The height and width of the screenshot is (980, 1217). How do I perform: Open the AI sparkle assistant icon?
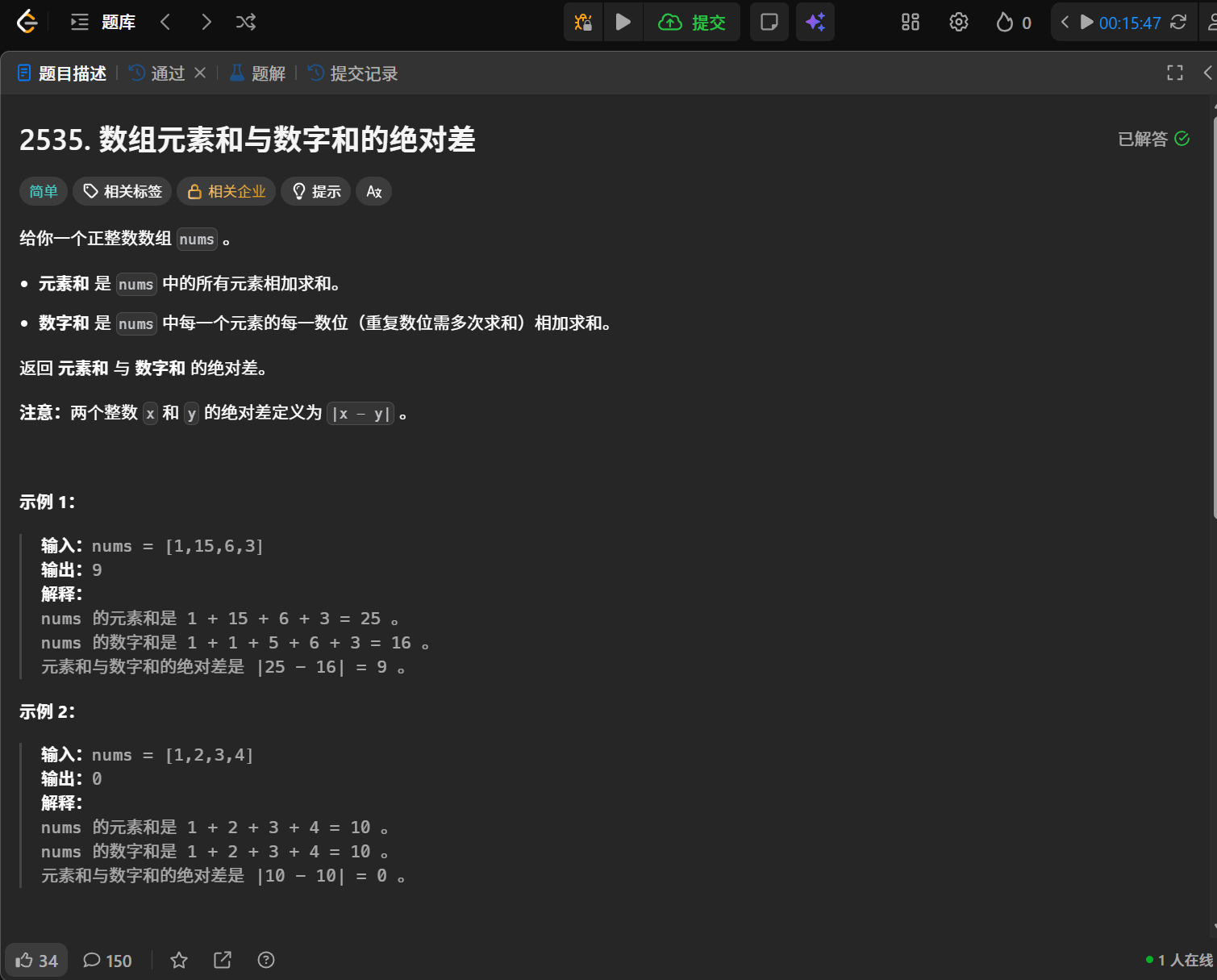coord(815,22)
